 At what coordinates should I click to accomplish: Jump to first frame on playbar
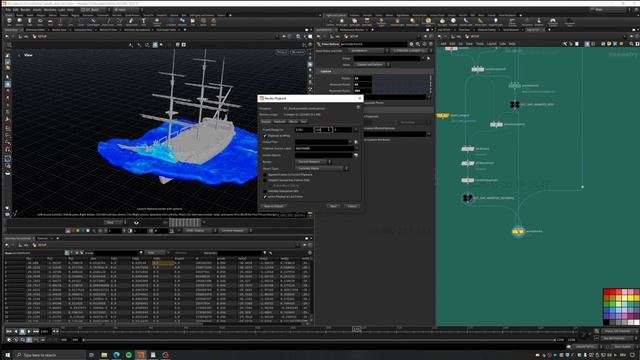[x=9, y=331]
